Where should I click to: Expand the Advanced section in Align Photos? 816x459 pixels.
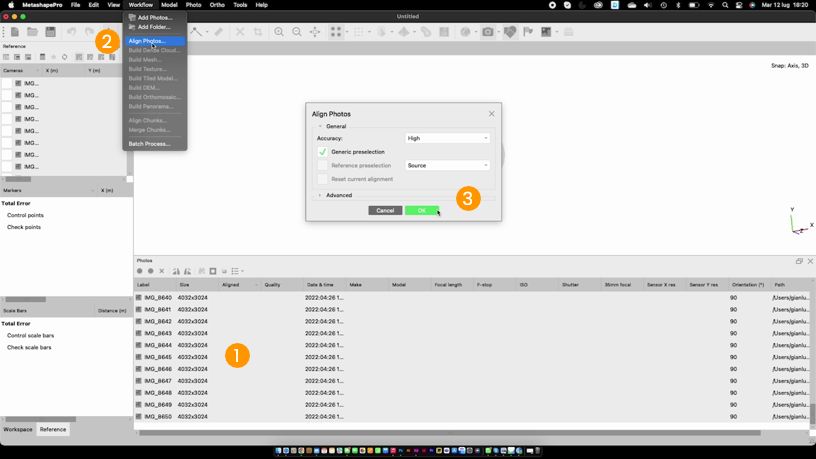coord(320,195)
